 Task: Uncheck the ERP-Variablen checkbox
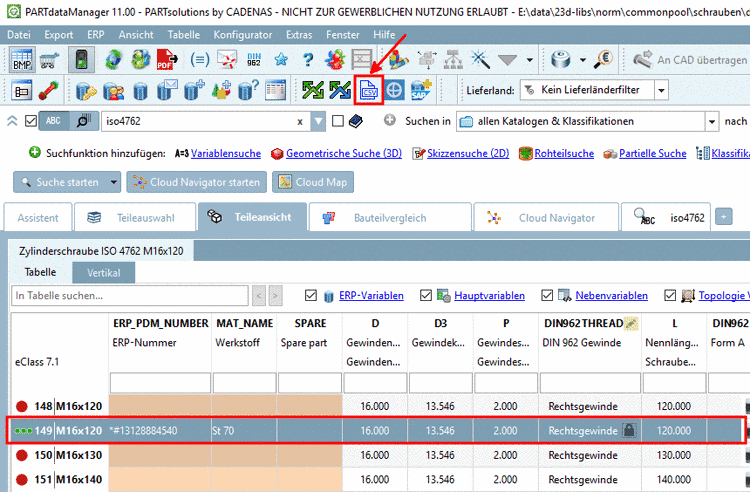pos(311,295)
